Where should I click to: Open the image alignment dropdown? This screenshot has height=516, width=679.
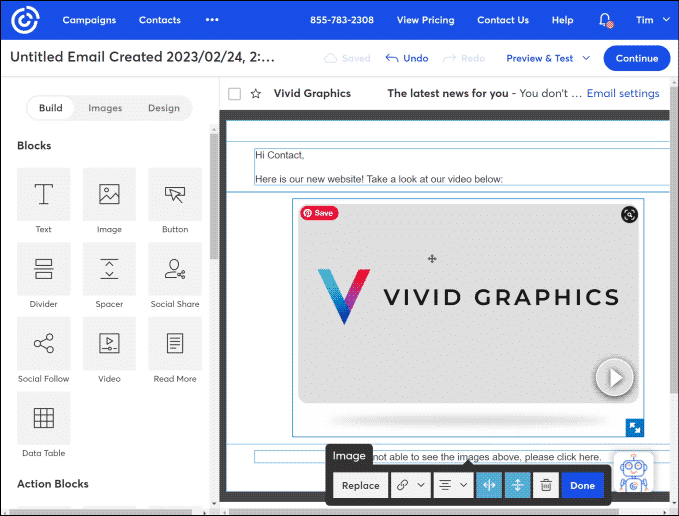pos(454,485)
